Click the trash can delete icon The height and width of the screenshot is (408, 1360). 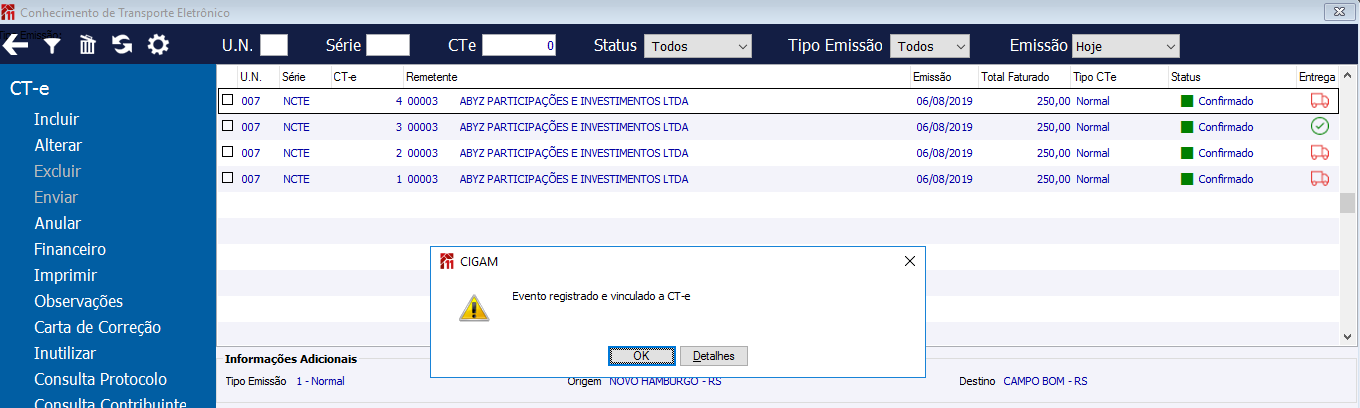click(x=88, y=45)
